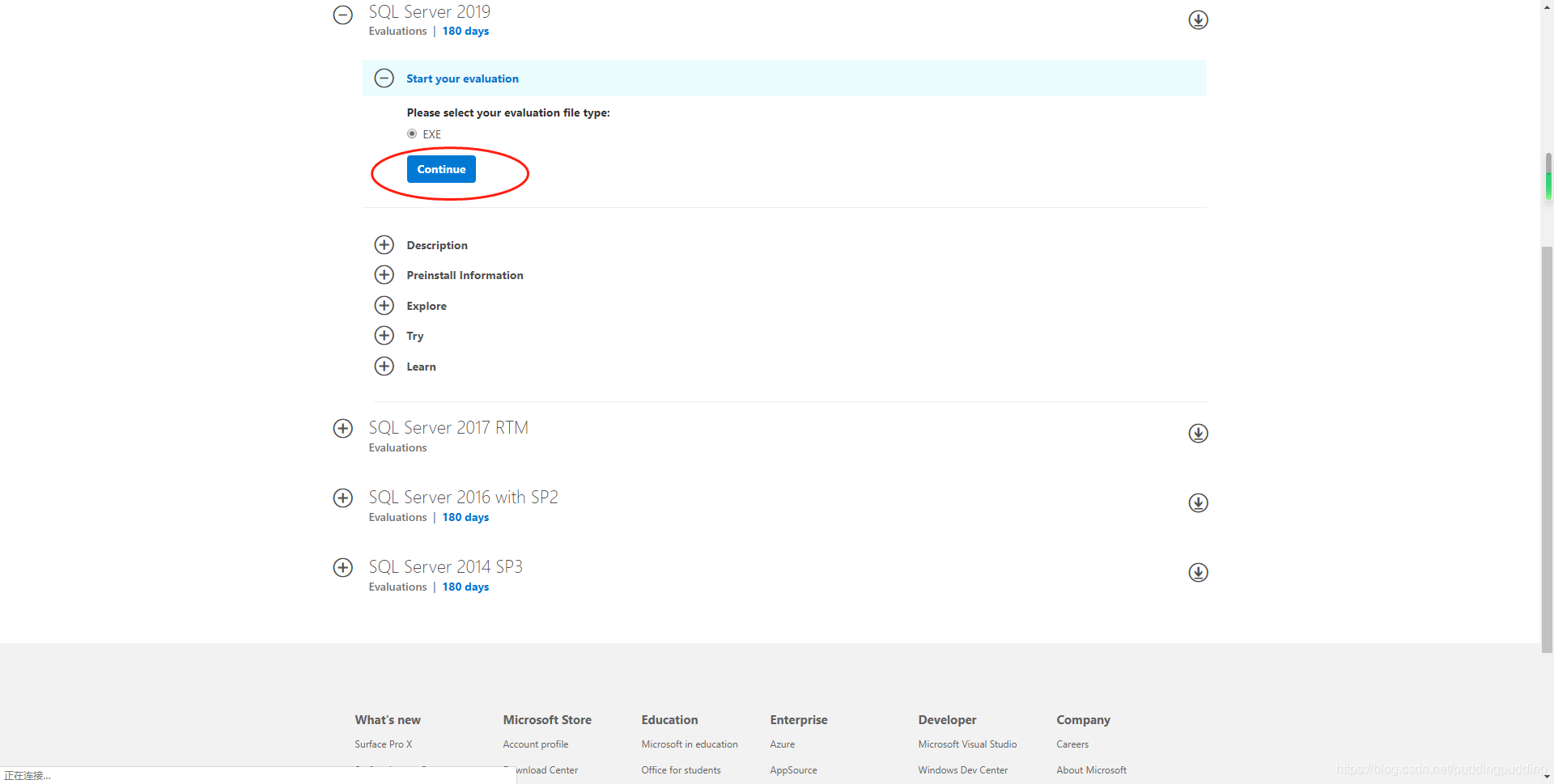The width and height of the screenshot is (1554, 784).
Task: Click the Try label text
Action: click(x=414, y=337)
